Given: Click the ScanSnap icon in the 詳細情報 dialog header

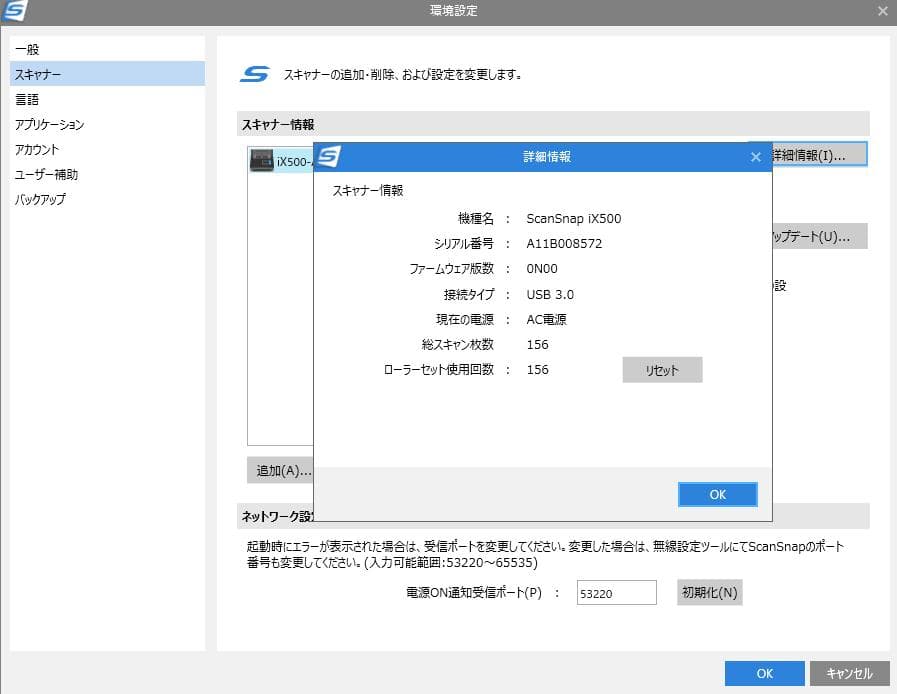Looking at the screenshot, I should coord(332,157).
